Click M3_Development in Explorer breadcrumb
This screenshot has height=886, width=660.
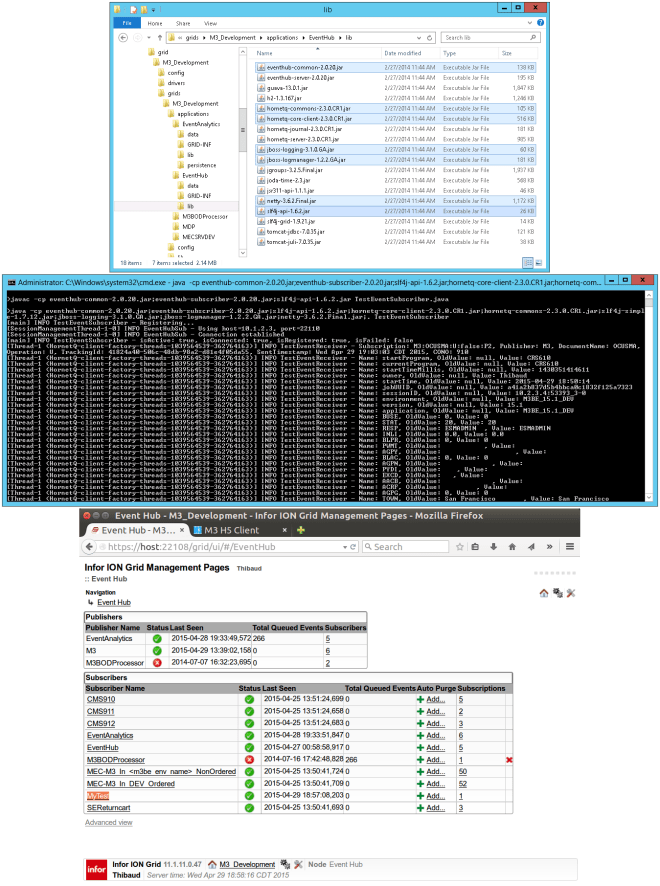point(232,38)
